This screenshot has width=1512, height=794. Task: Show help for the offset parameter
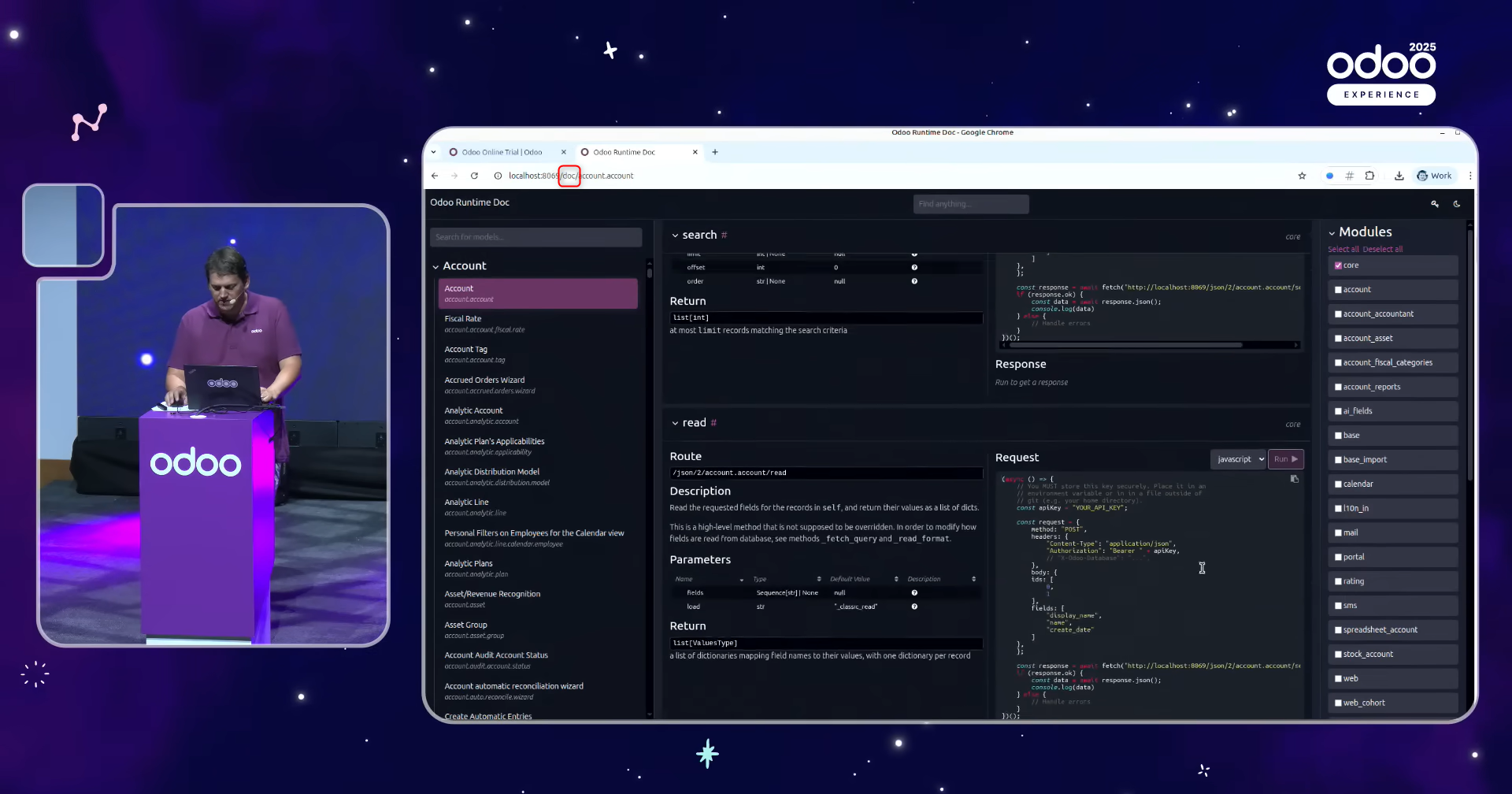click(x=914, y=268)
